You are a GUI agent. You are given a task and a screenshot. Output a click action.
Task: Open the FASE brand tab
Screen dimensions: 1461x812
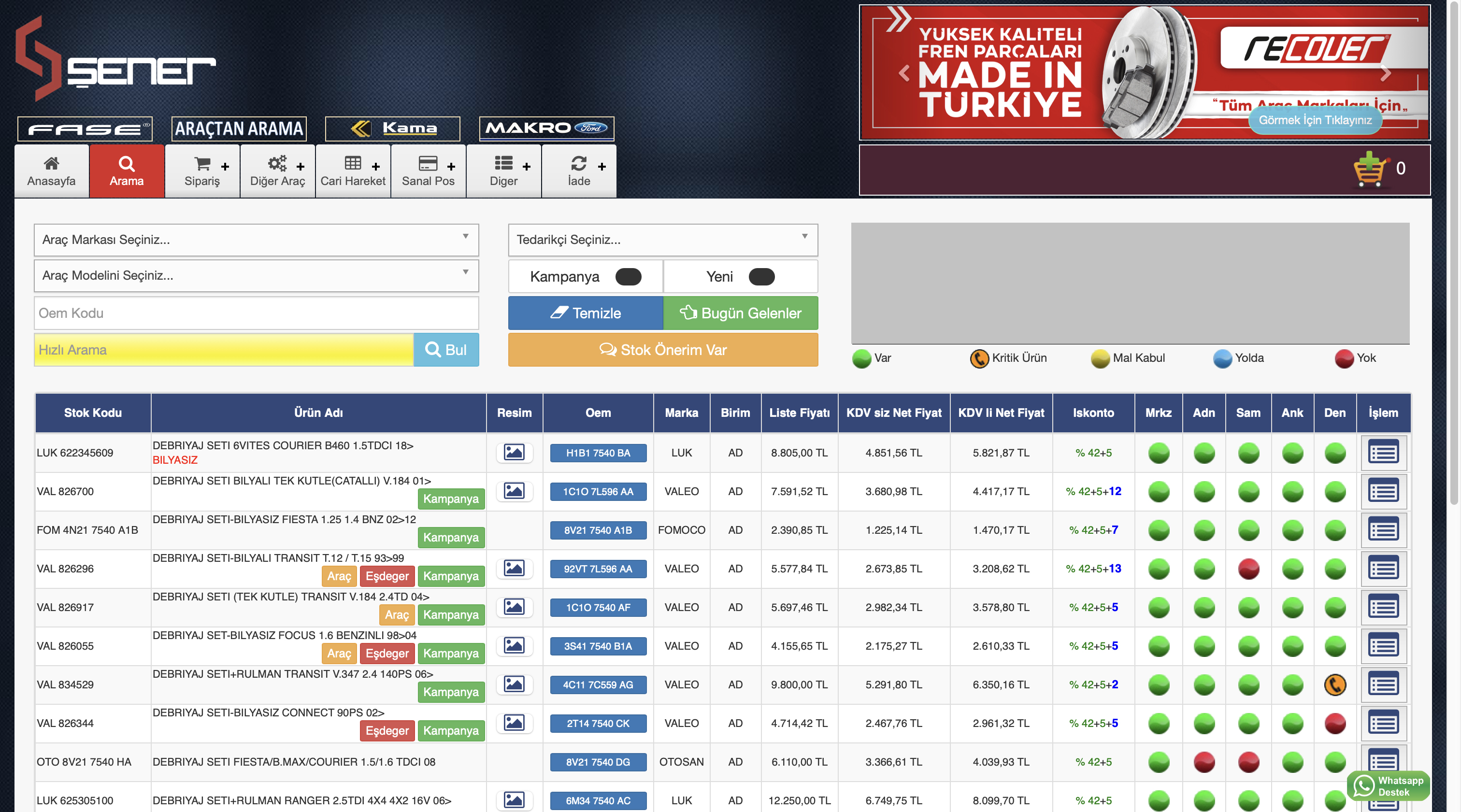pos(85,128)
